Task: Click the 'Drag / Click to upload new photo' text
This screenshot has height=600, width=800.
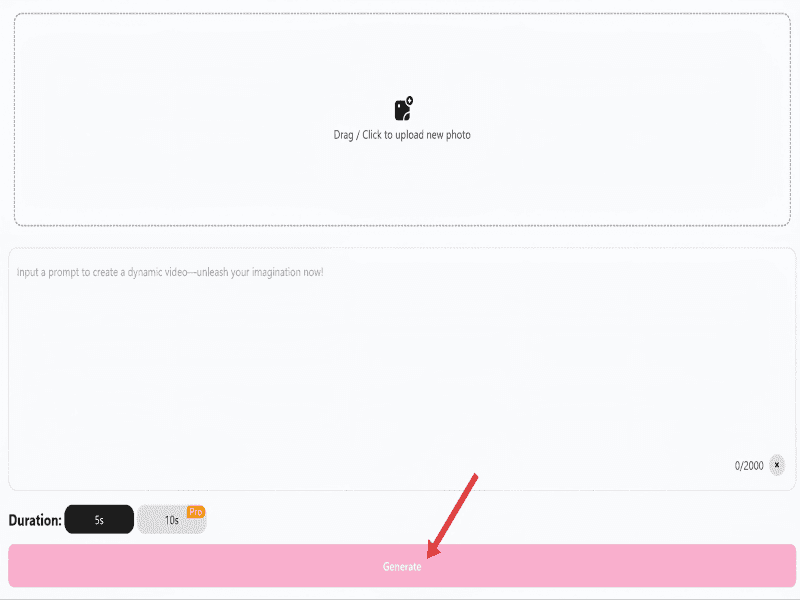Action: pos(402,135)
